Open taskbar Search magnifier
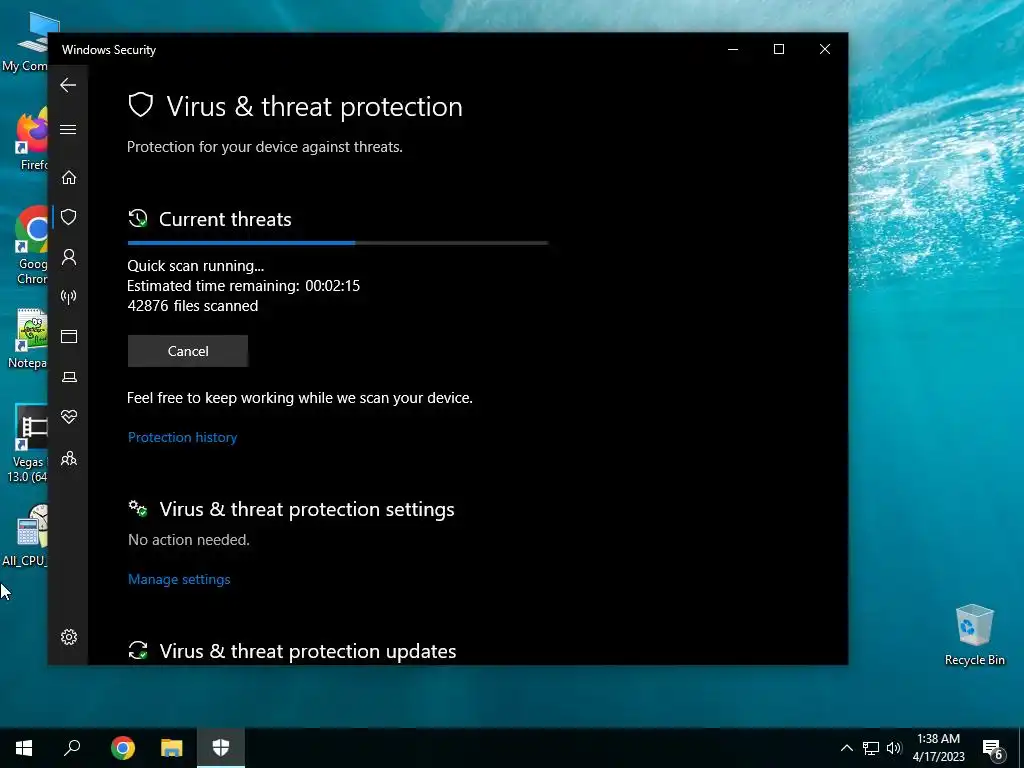1024x768 pixels. coord(72,748)
